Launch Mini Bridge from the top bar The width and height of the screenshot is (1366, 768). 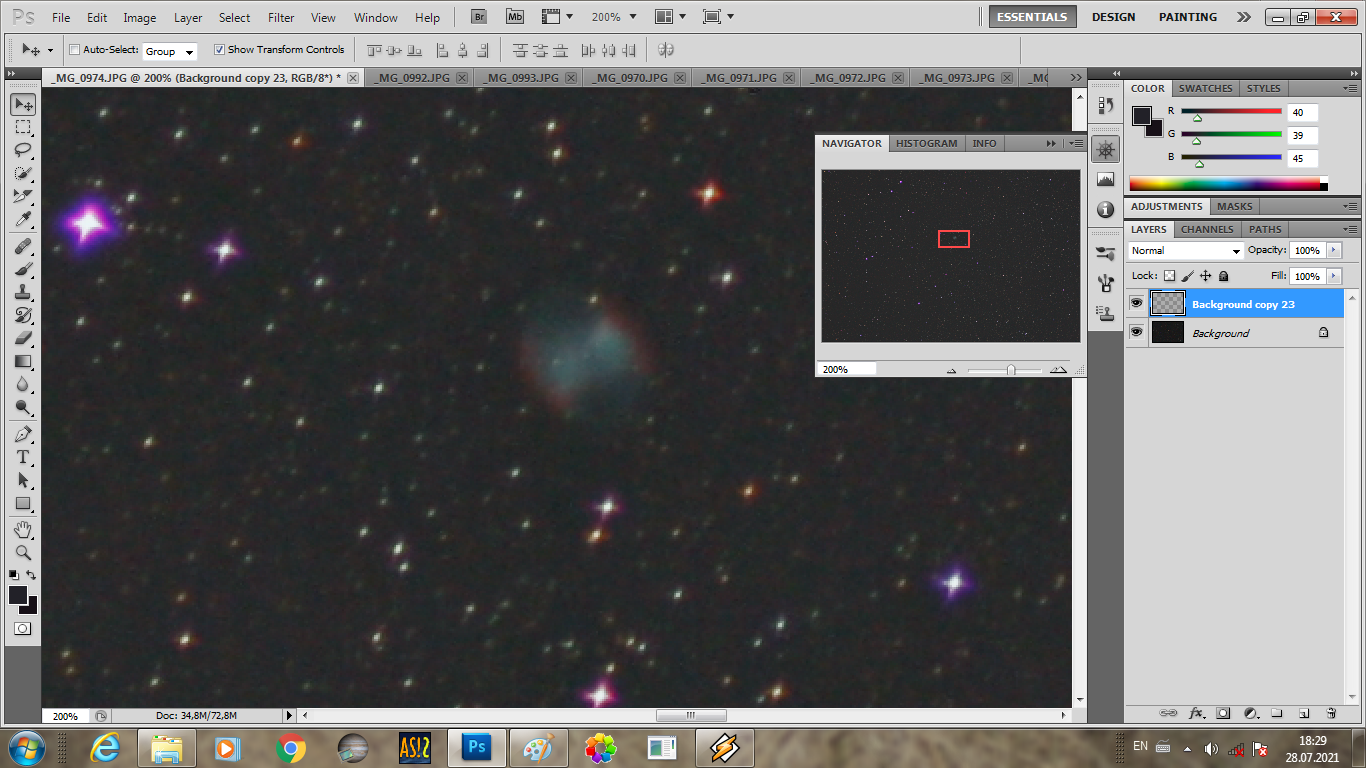click(515, 17)
